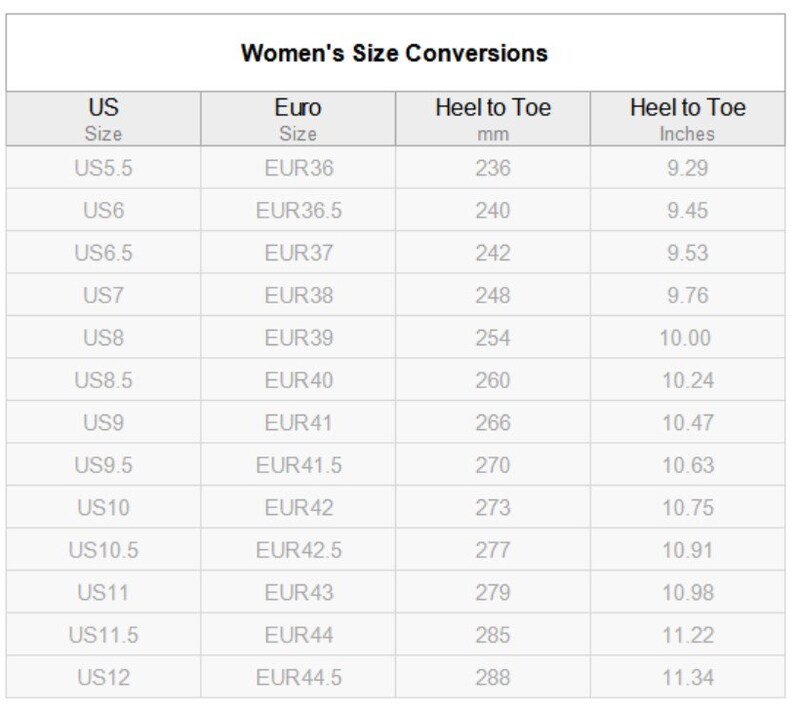Click the 10.63 inches cell

[687, 465]
